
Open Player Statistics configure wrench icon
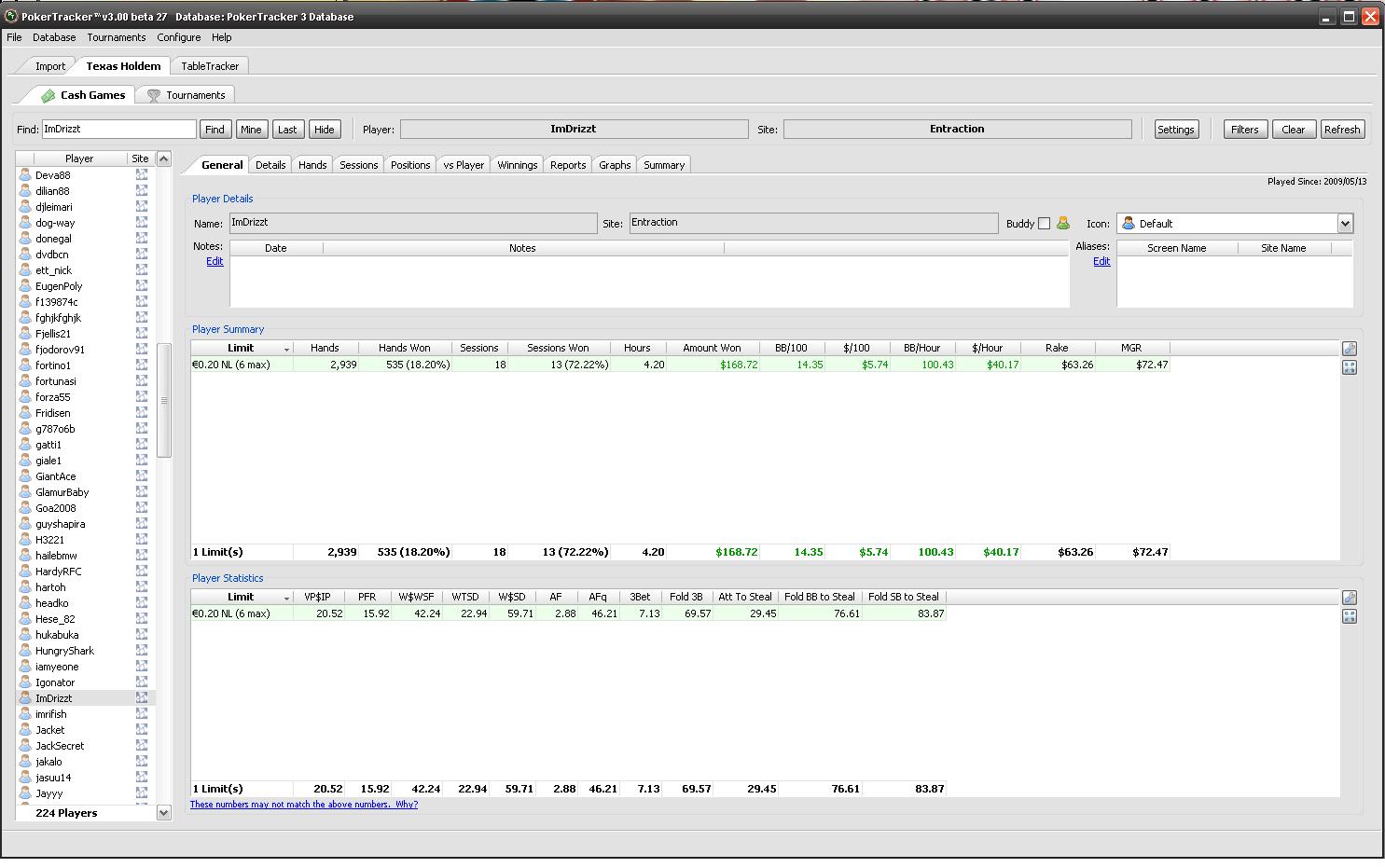[1349, 598]
